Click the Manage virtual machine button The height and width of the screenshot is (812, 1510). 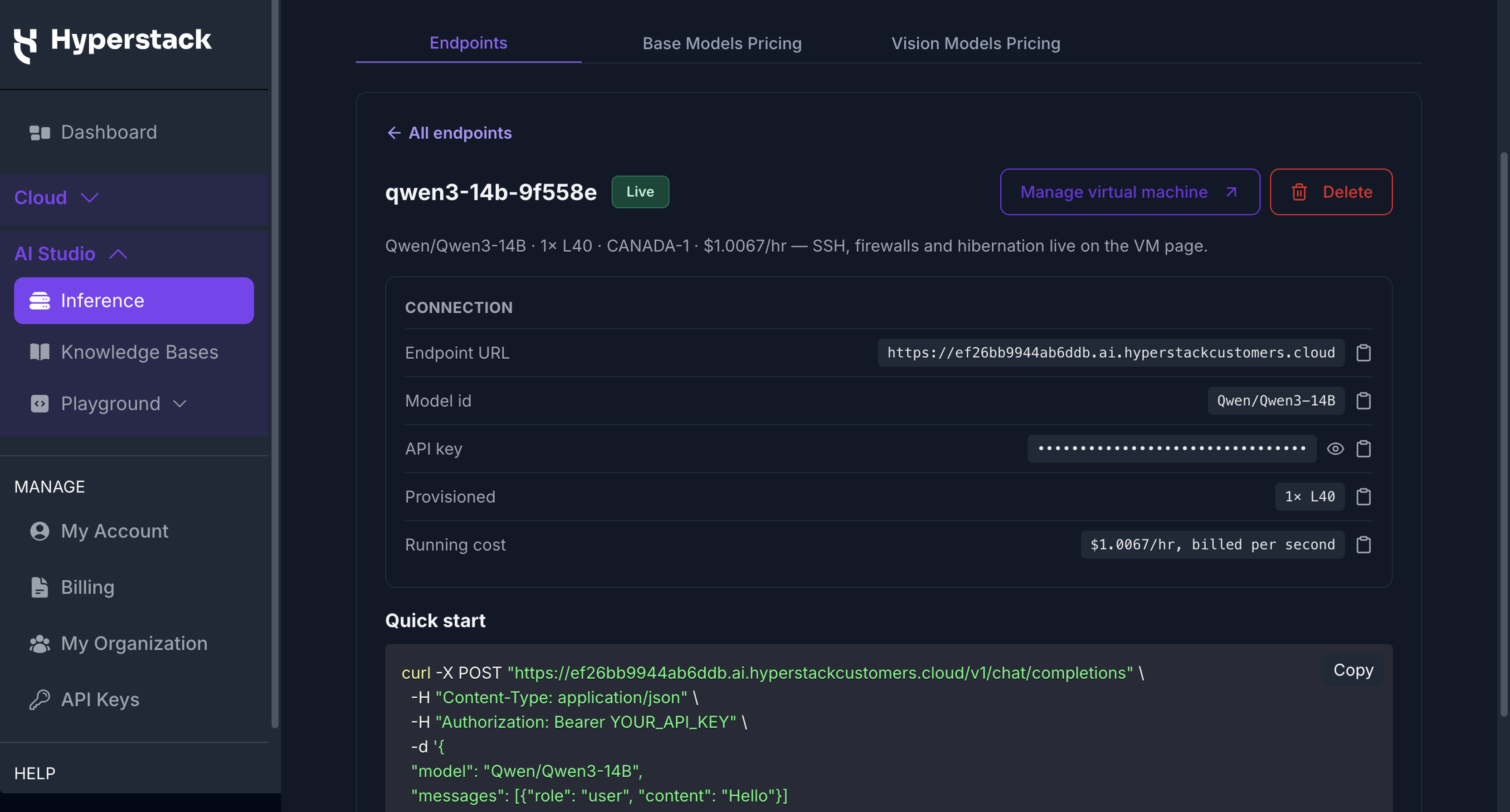(x=1130, y=192)
